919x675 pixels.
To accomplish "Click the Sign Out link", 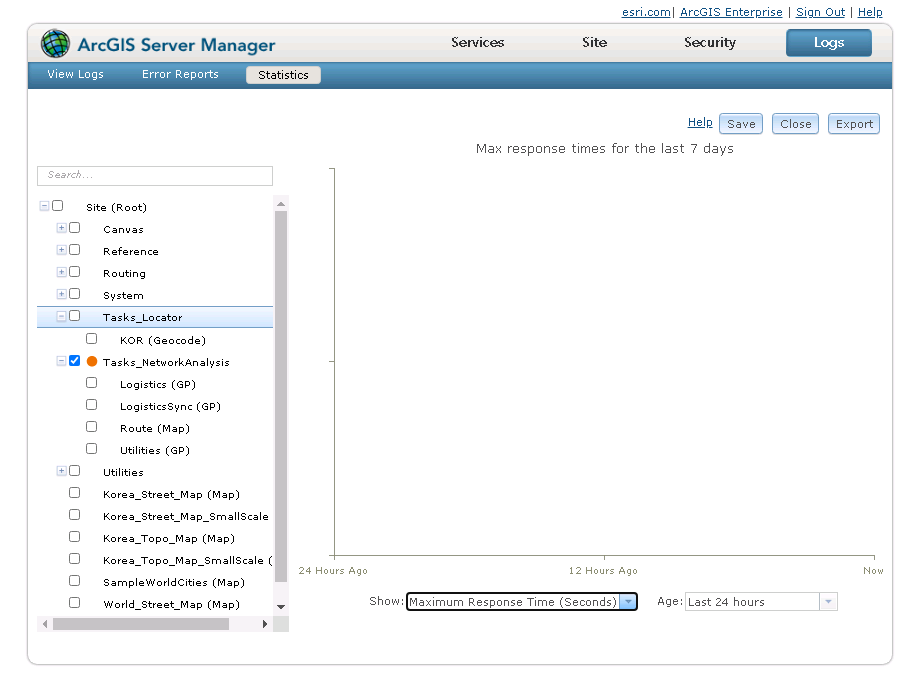I will 820,12.
